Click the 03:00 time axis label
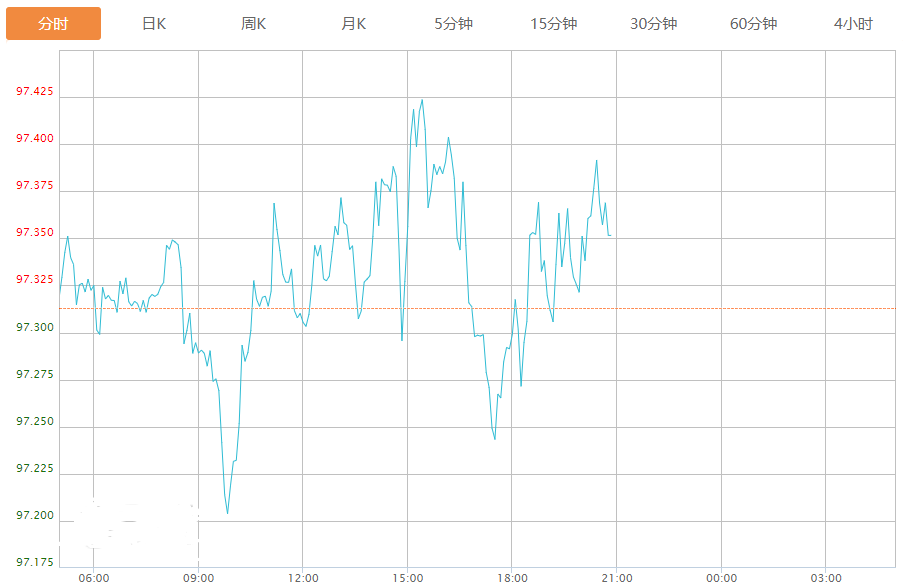 (x=826, y=578)
